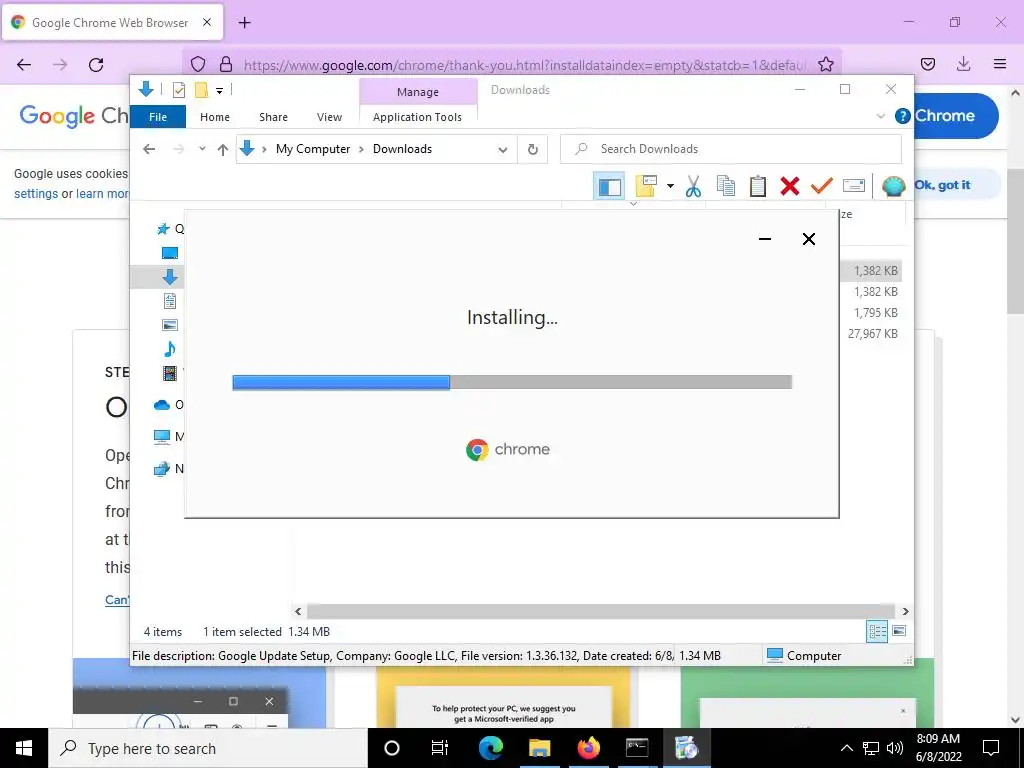Click the 27,967 KB file size entry
This screenshot has height=768, width=1024.
(872, 334)
